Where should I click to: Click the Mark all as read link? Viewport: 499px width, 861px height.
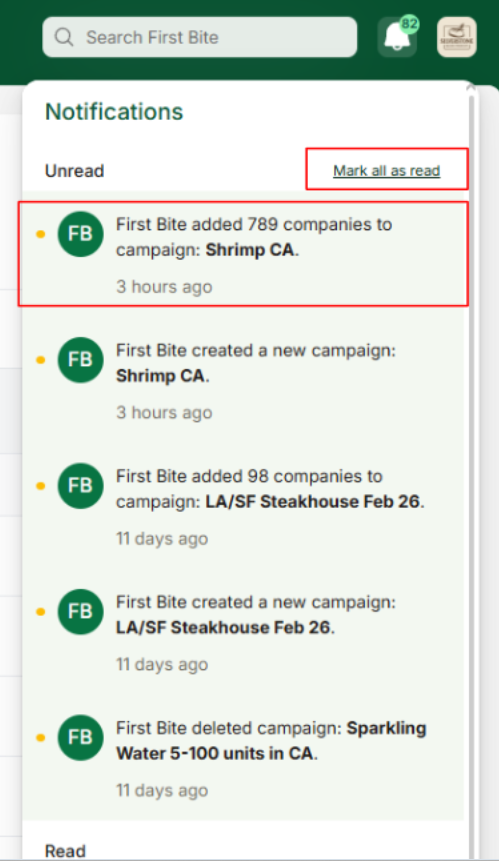coord(386,171)
